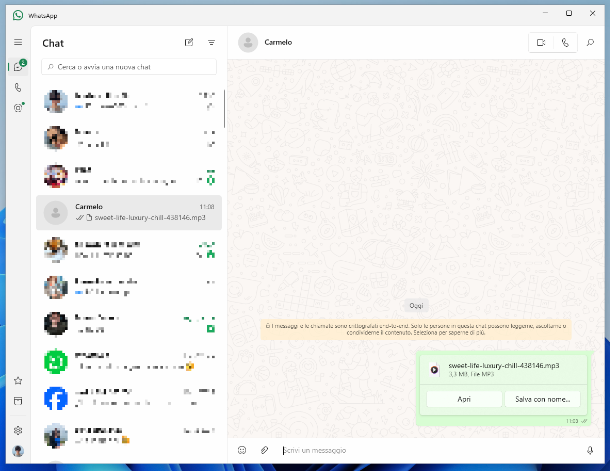Image resolution: width=610 pixels, height=471 pixels.
Task: Click the sweet-life-luxury-chill-438146.mp3 filename in the message
Action: [504, 366]
